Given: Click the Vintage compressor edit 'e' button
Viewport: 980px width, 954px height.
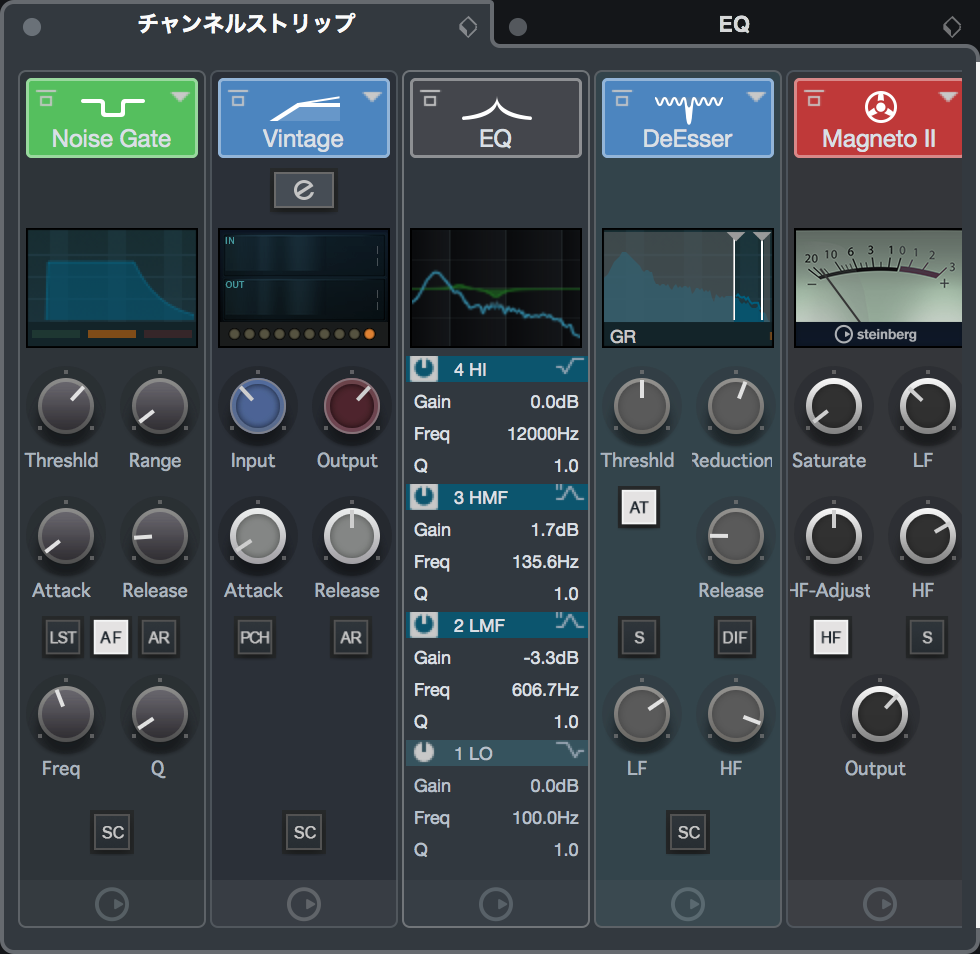Looking at the screenshot, I should coord(304,190).
